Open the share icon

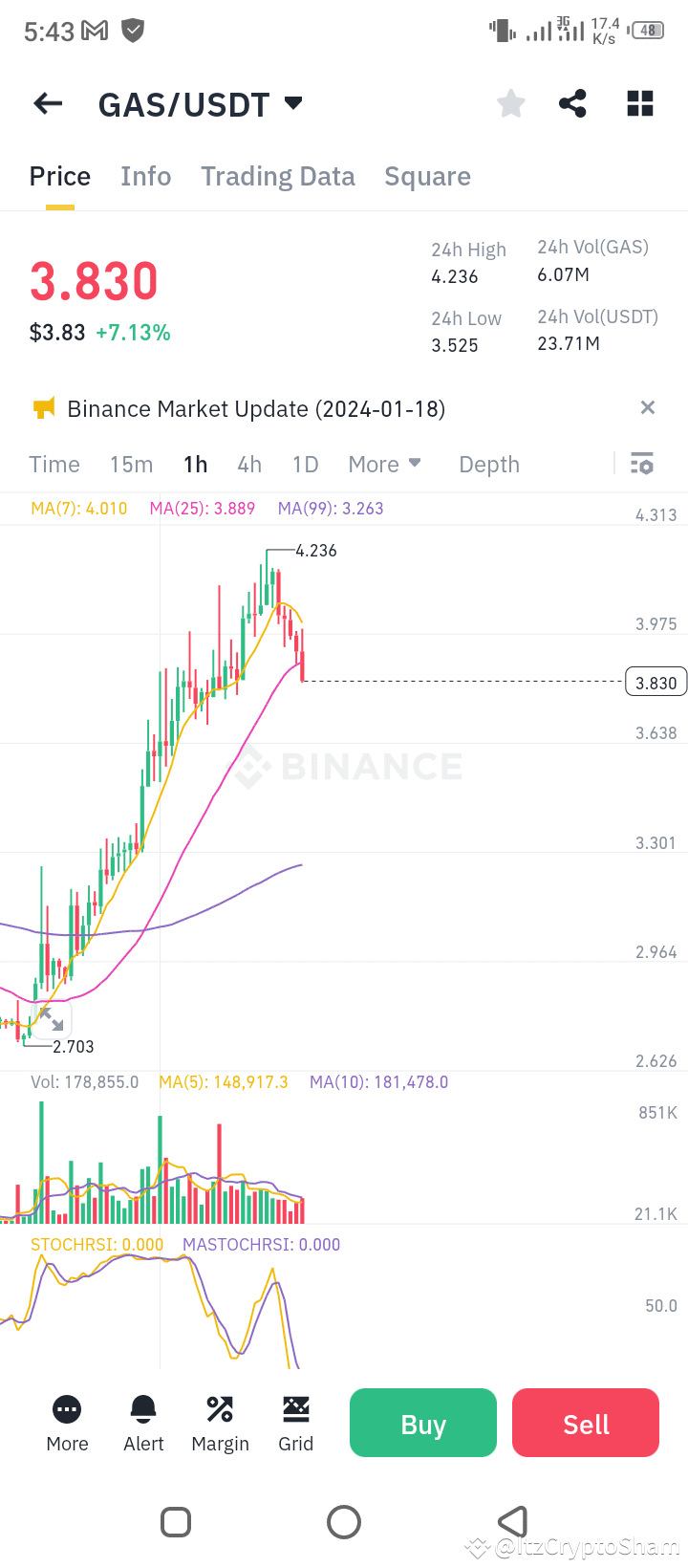point(572,103)
